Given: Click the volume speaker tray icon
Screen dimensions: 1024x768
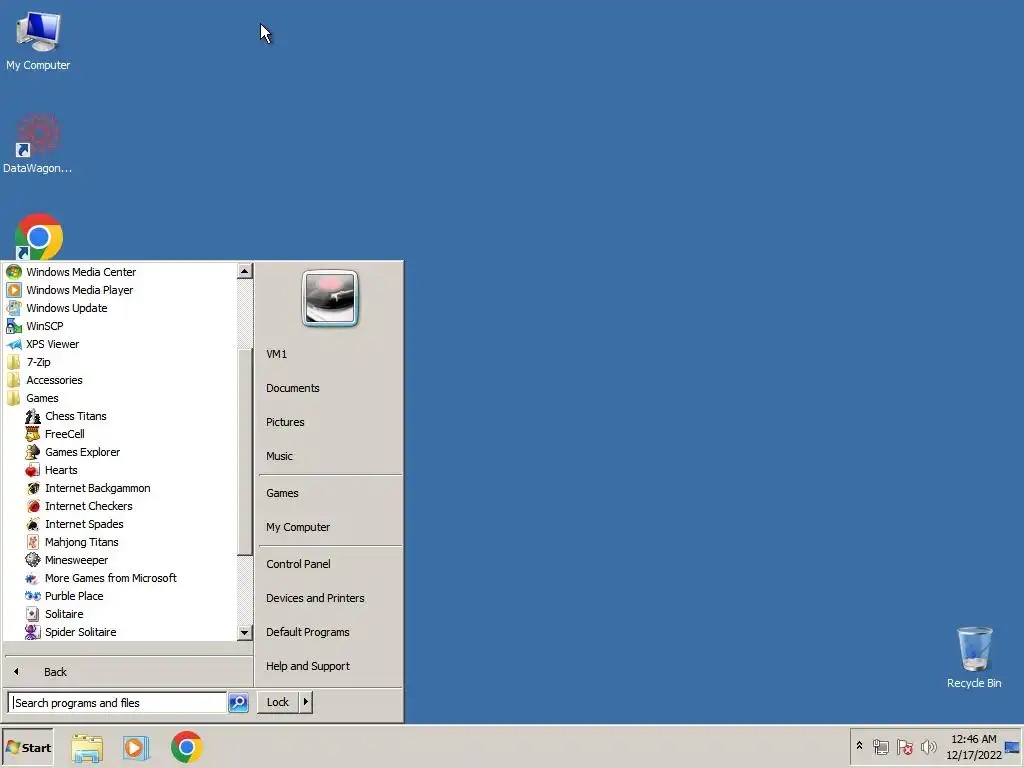Looking at the screenshot, I should [x=928, y=746].
